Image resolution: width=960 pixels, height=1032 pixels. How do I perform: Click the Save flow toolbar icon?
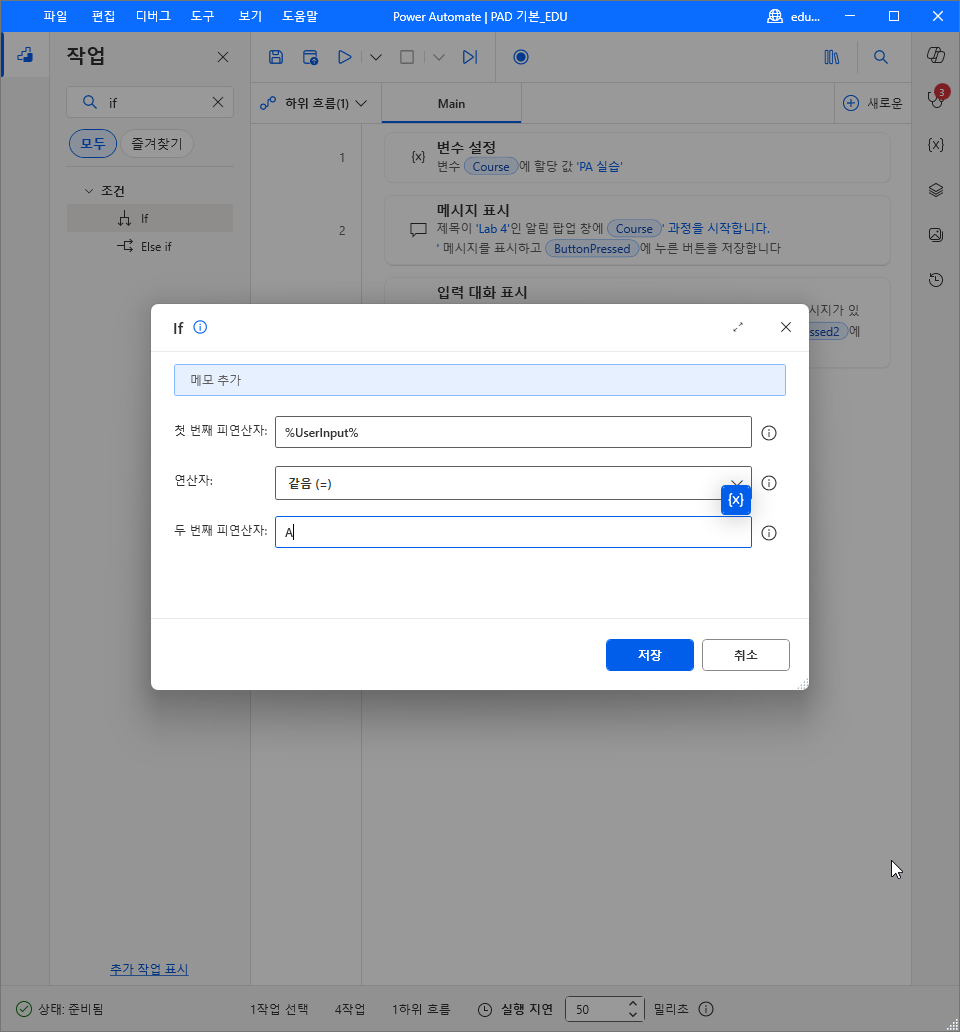[x=276, y=57]
